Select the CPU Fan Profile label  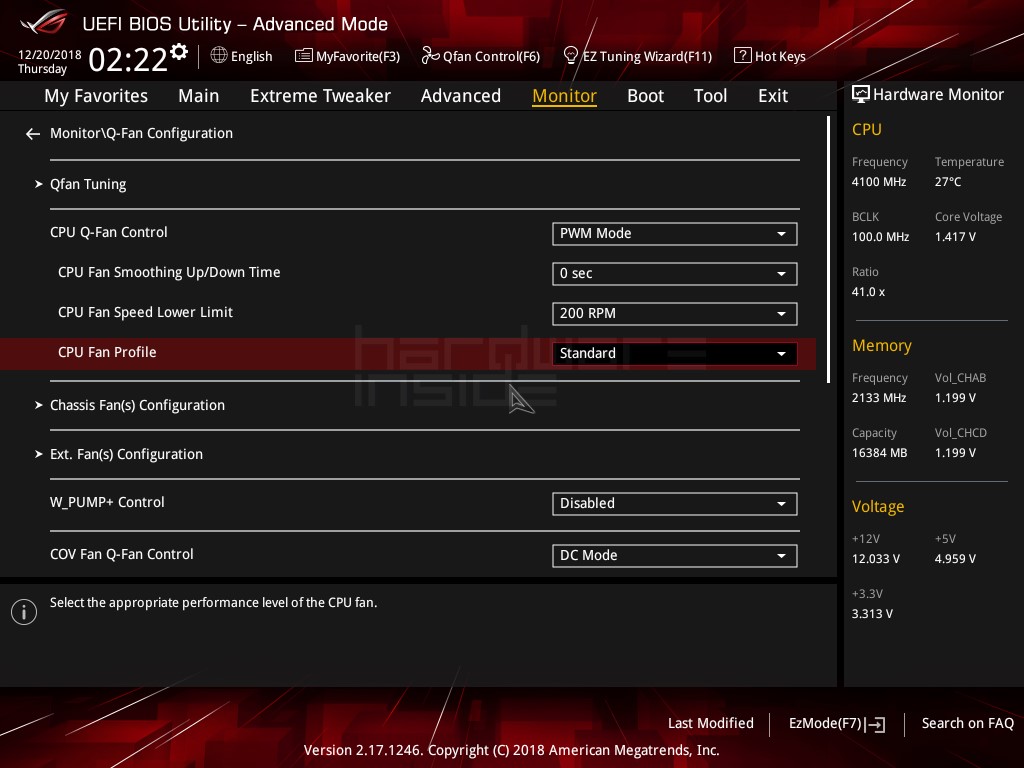point(107,353)
